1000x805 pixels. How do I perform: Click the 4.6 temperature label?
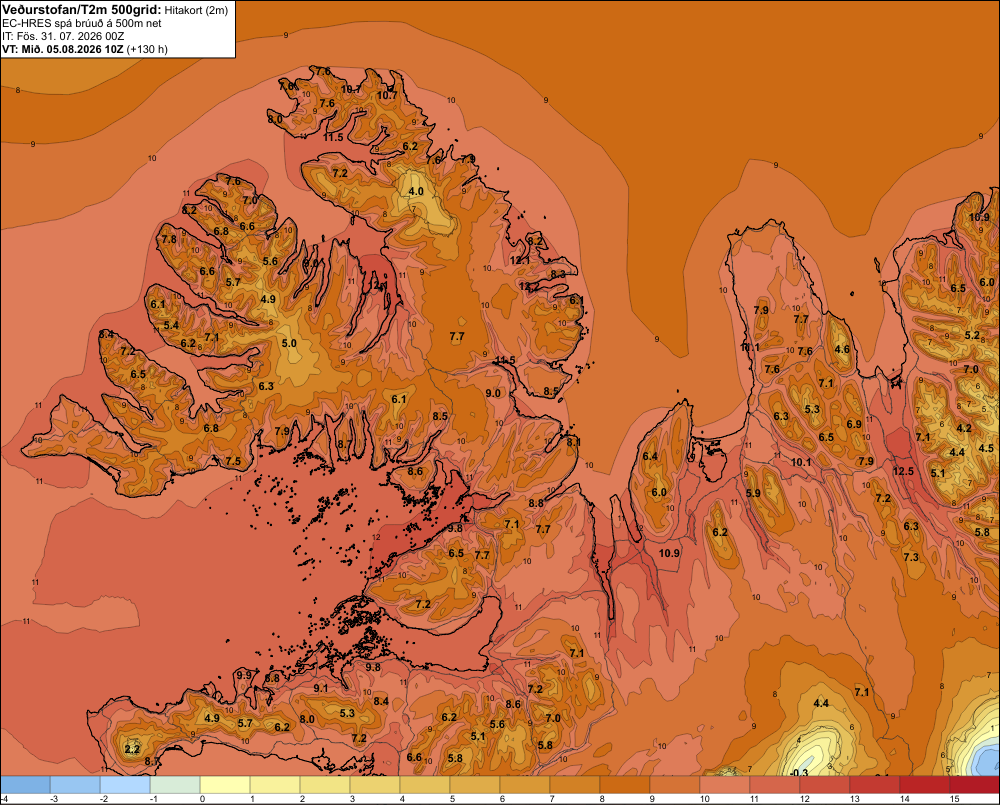pos(842,349)
